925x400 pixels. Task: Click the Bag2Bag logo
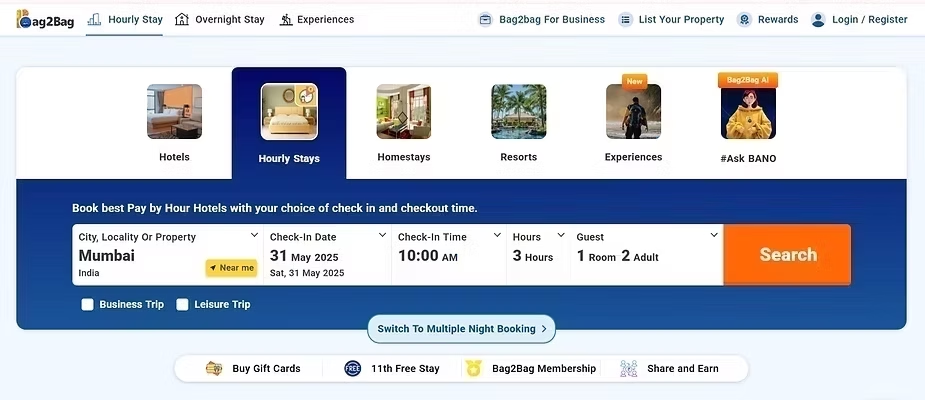(45, 19)
